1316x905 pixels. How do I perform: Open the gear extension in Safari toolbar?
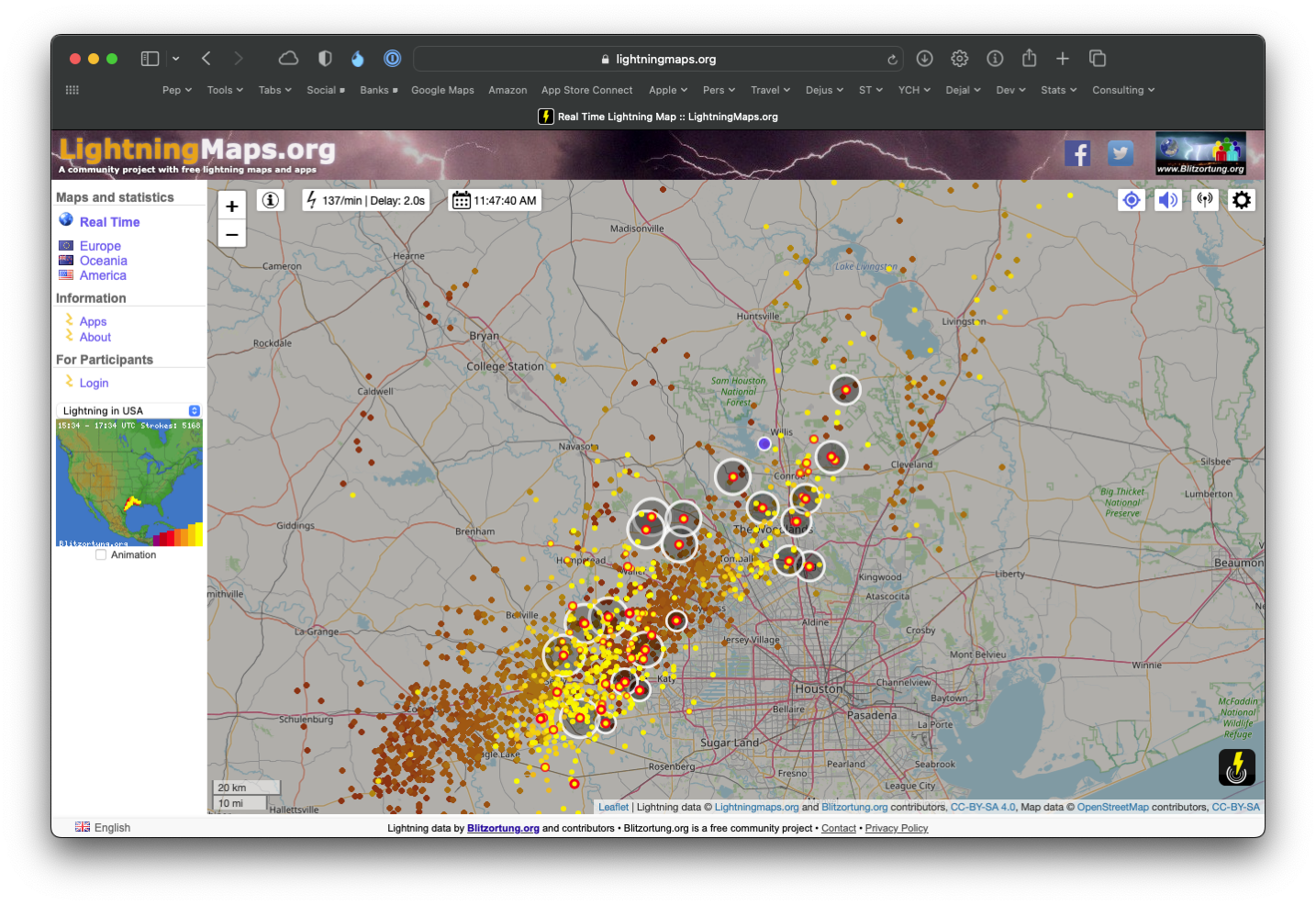[960, 59]
